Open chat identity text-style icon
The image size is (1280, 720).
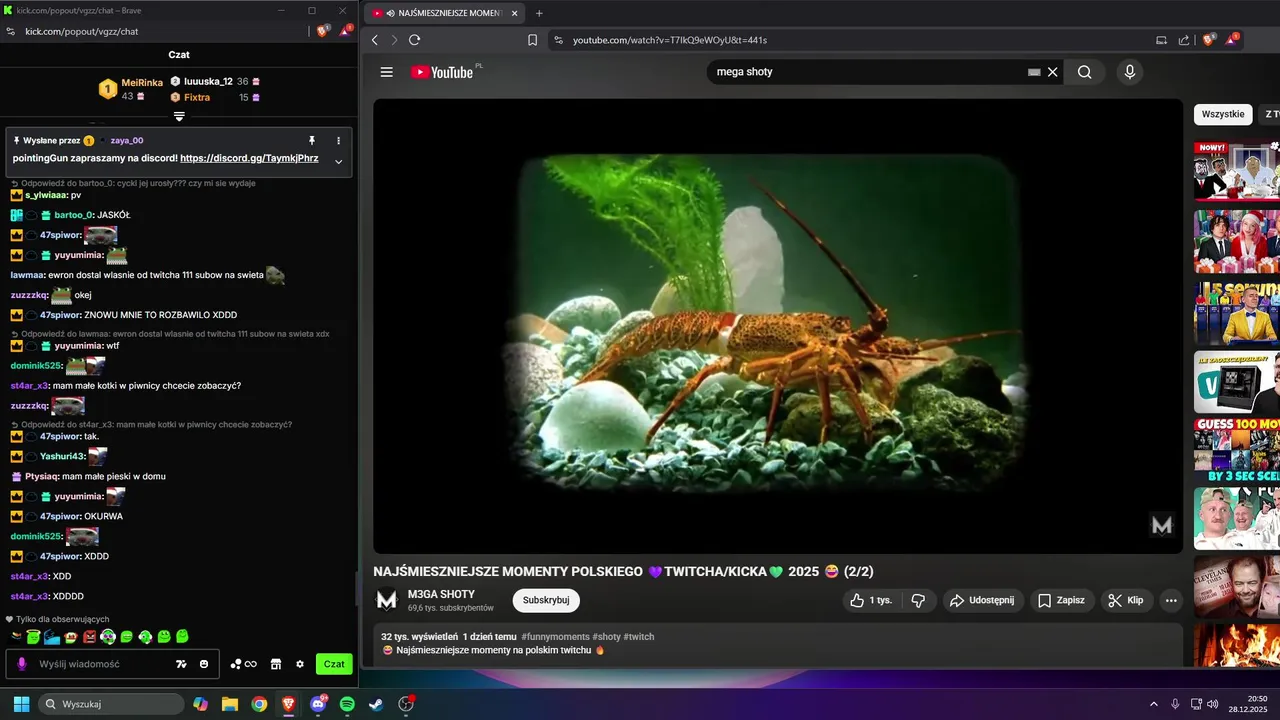click(181, 664)
